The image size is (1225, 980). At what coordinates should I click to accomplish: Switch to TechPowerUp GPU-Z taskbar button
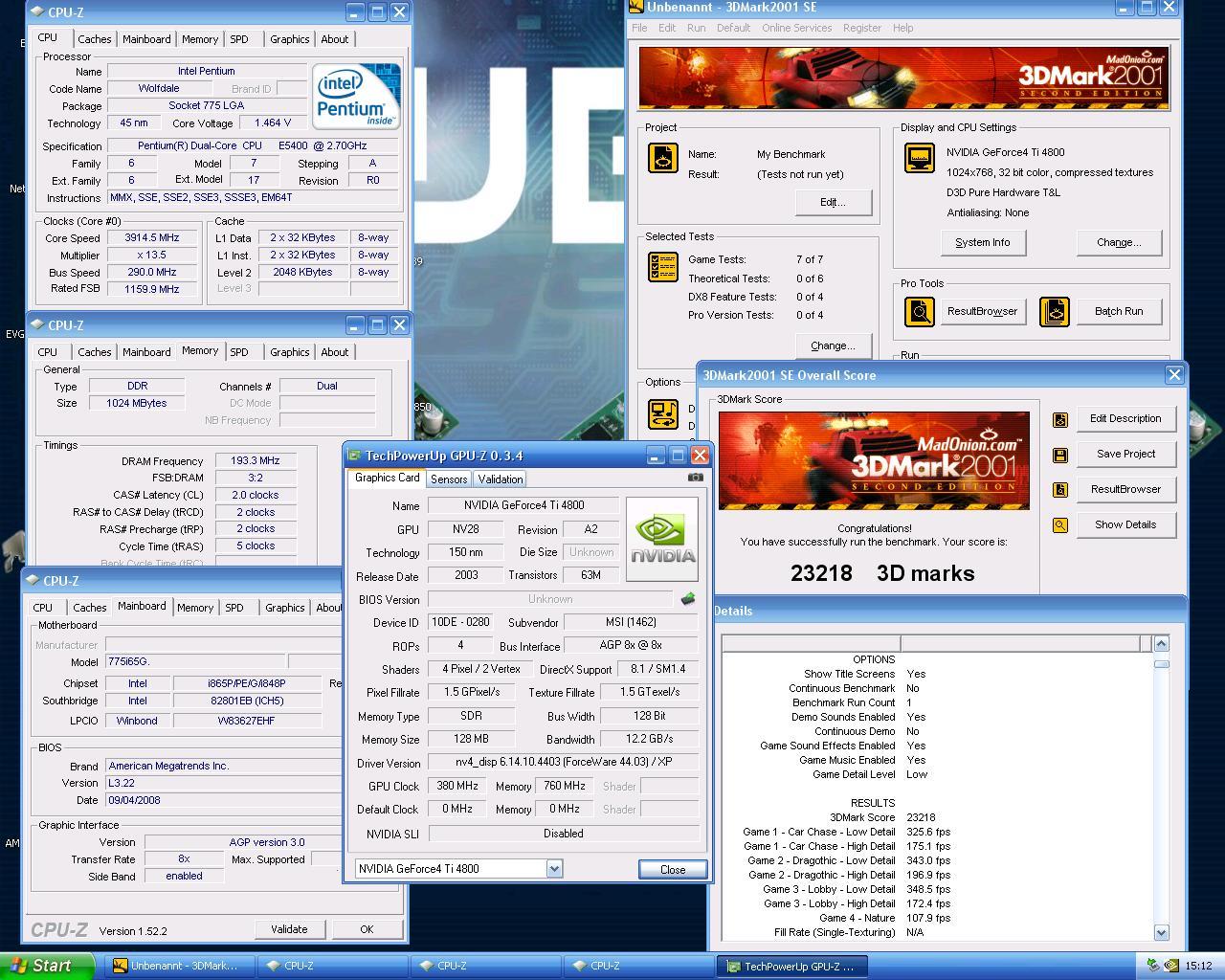[791, 966]
